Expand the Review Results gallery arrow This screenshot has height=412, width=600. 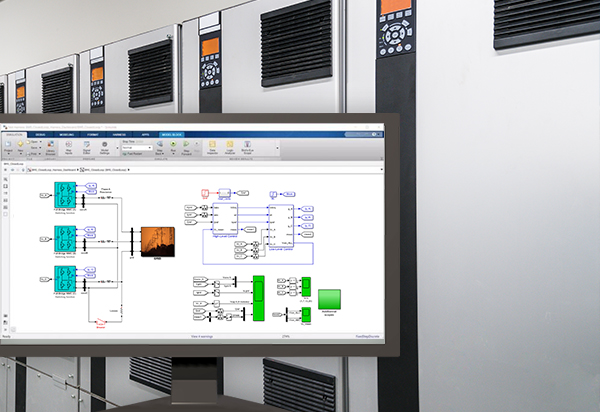pos(278,149)
